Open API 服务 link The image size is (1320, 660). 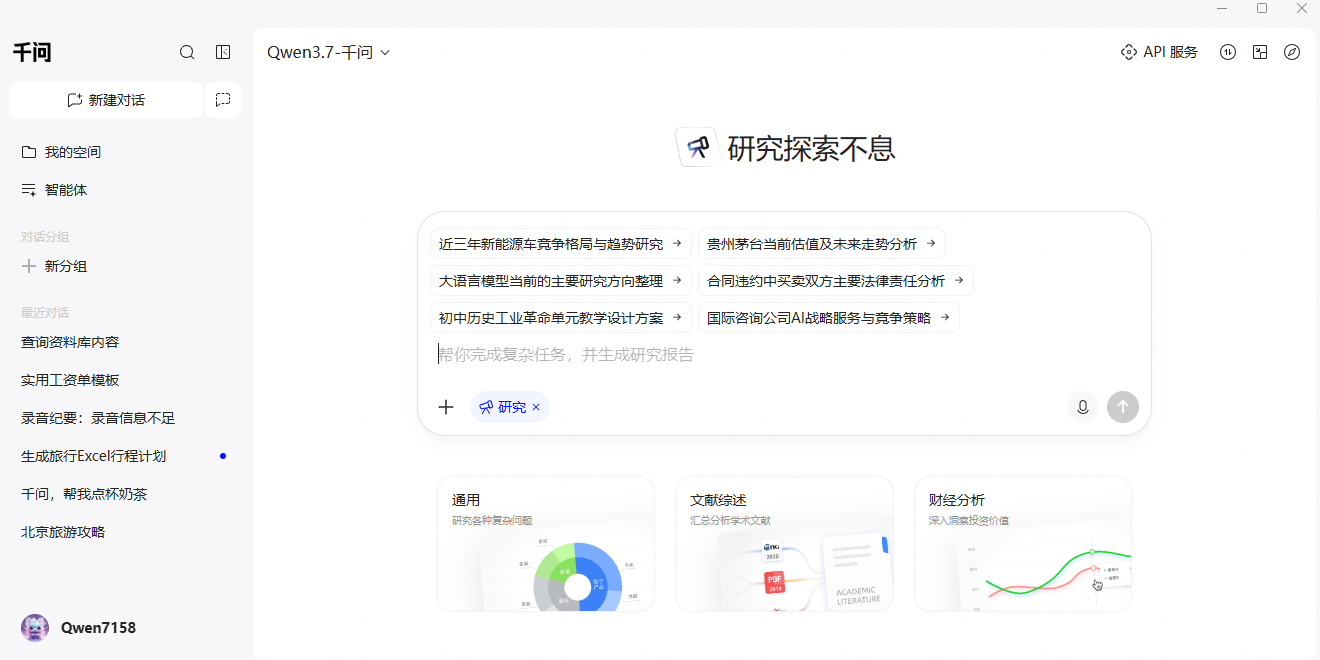(x=1159, y=52)
